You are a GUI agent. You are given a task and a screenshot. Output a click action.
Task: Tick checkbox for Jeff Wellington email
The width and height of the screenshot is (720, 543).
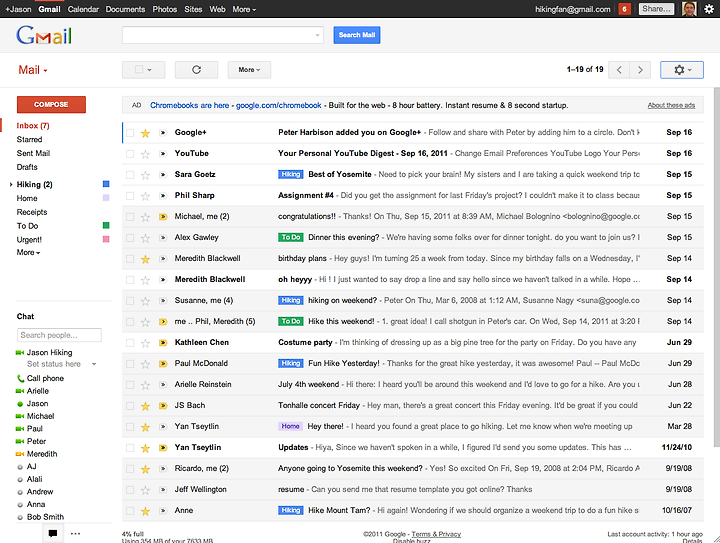tap(130, 490)
